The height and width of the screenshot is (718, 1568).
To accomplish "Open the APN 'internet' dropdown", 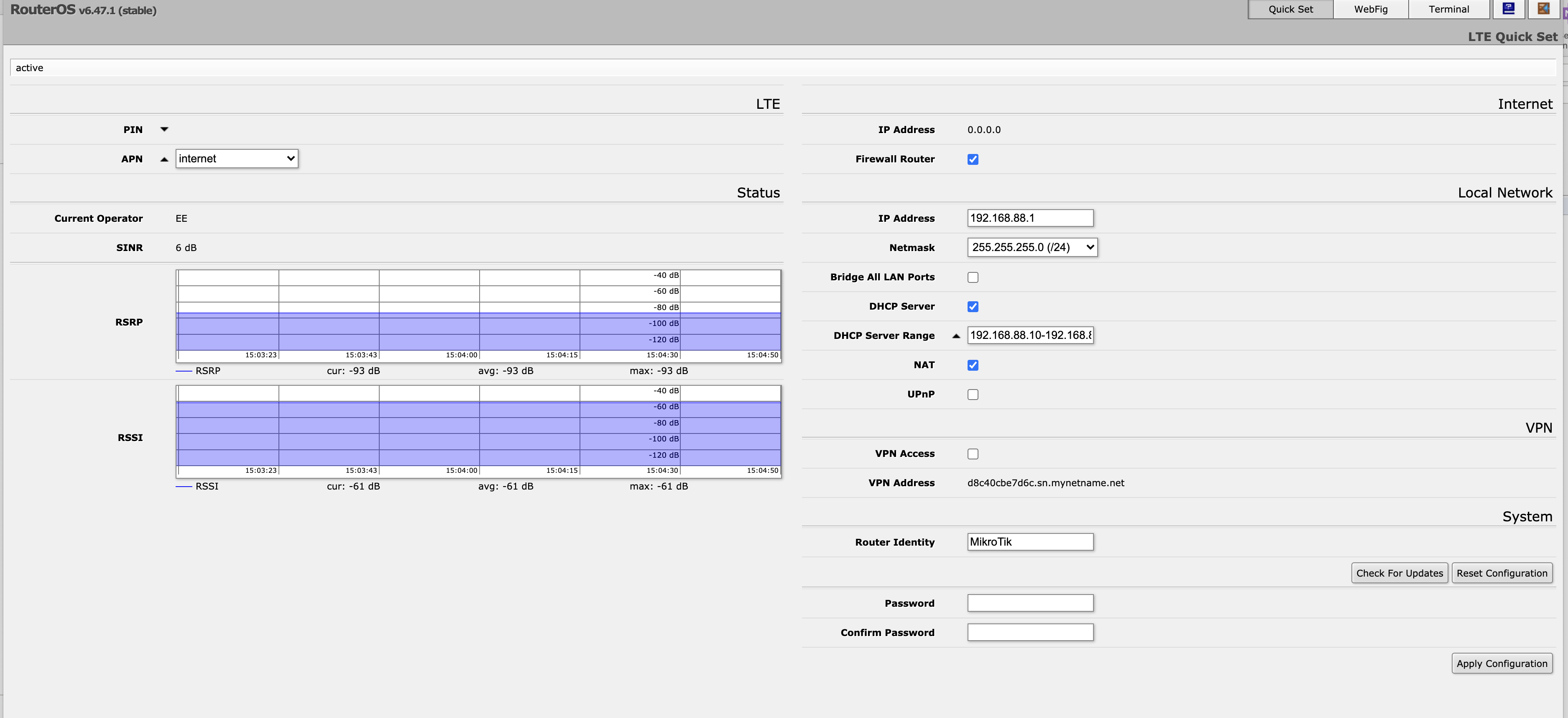I will [x=237, y=158].
